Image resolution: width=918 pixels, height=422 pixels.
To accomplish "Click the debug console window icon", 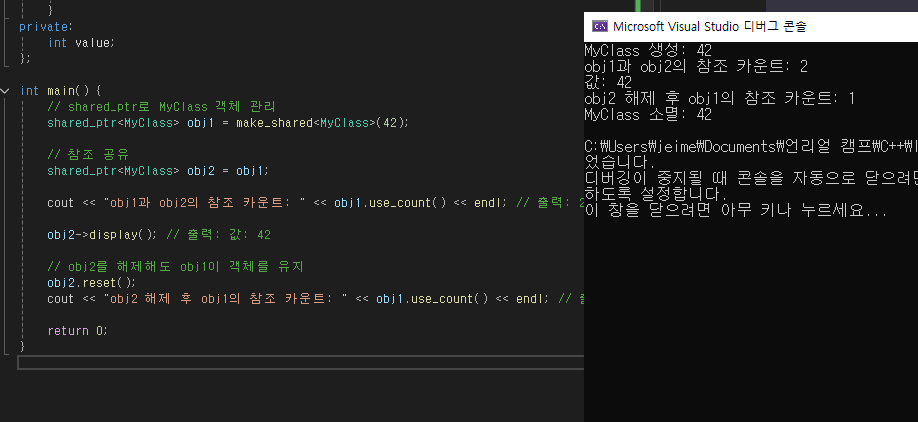I will (x=599, y=26).
